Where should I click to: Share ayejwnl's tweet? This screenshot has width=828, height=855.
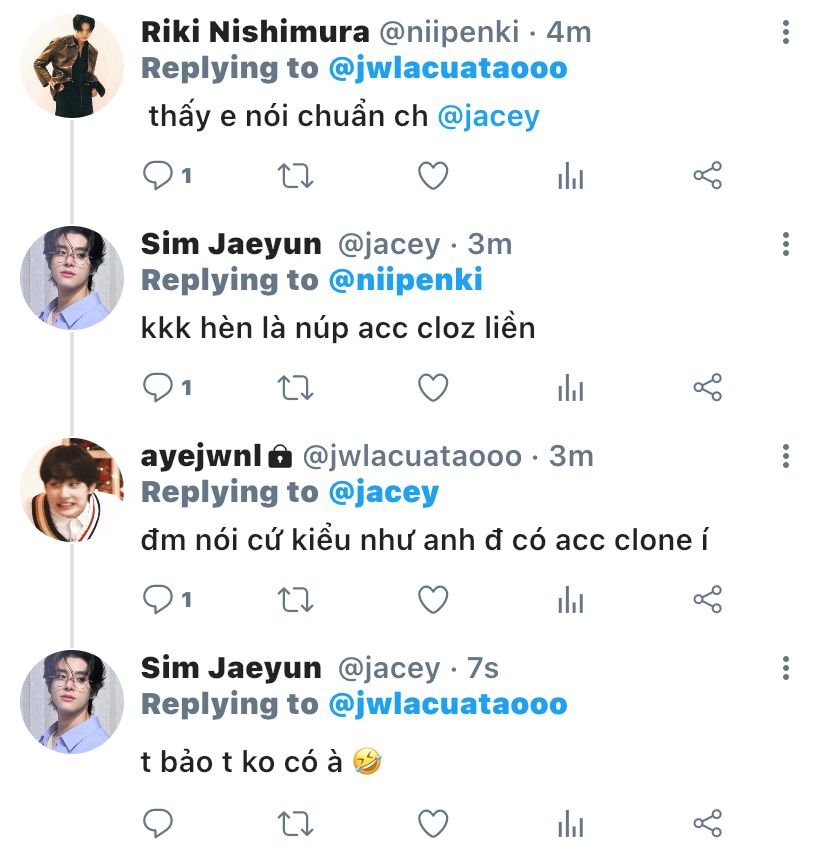pos(707,600)
